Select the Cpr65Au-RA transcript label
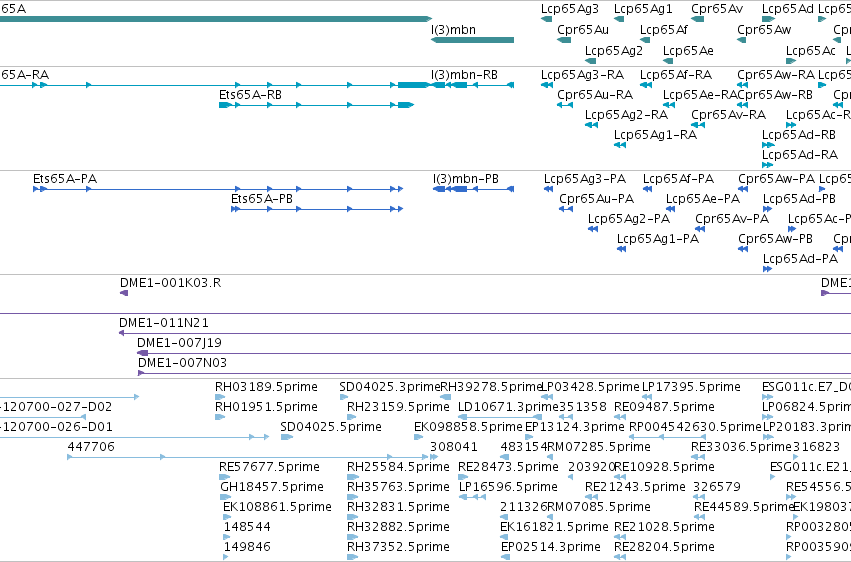The width and height of the screenshot is (851, 562). (x=595, y=95)
